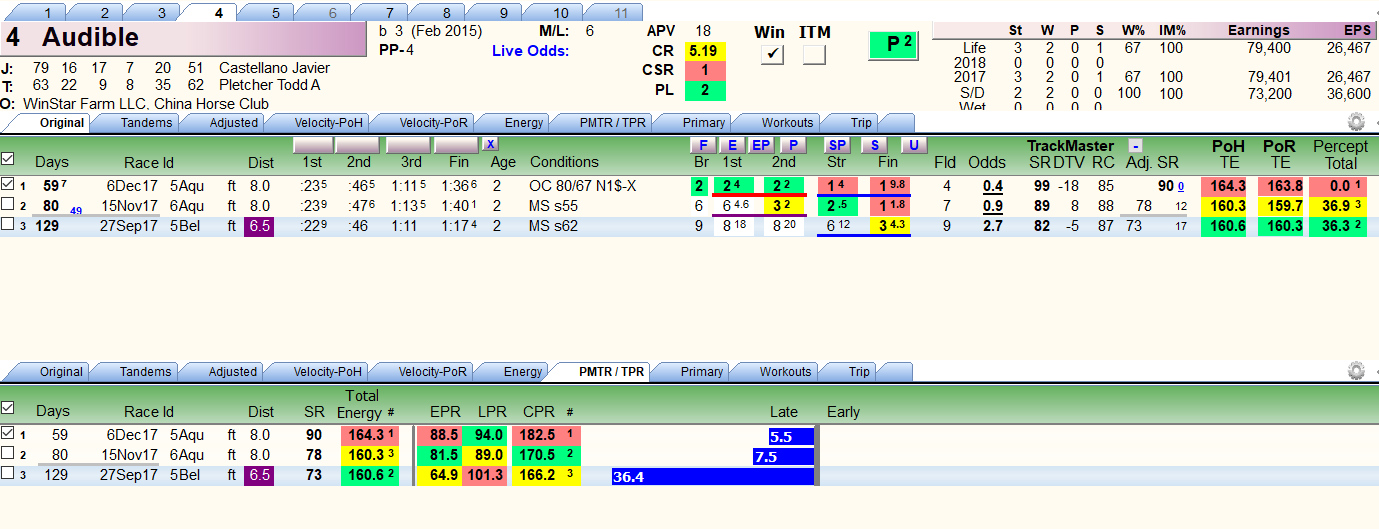Uncheck the 6Dec17 row in lower PMTR table
This screenshot has width=1379, height=529.
(x=8, y=434)
